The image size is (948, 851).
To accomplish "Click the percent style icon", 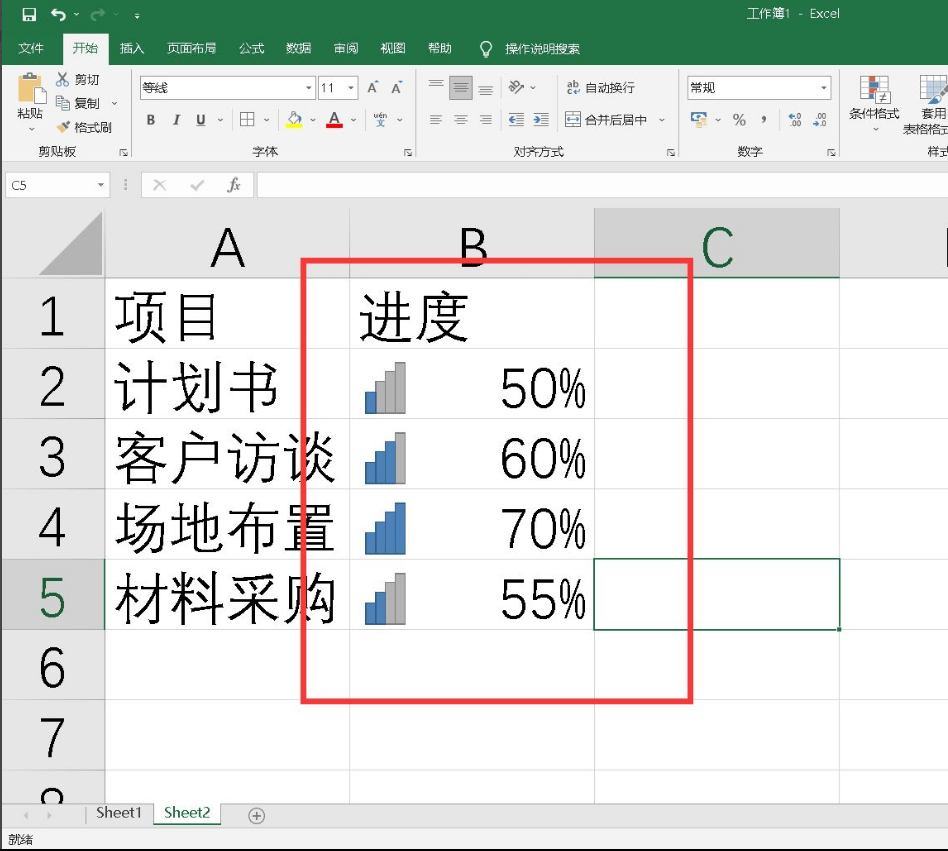I will [x=739, y=120].
